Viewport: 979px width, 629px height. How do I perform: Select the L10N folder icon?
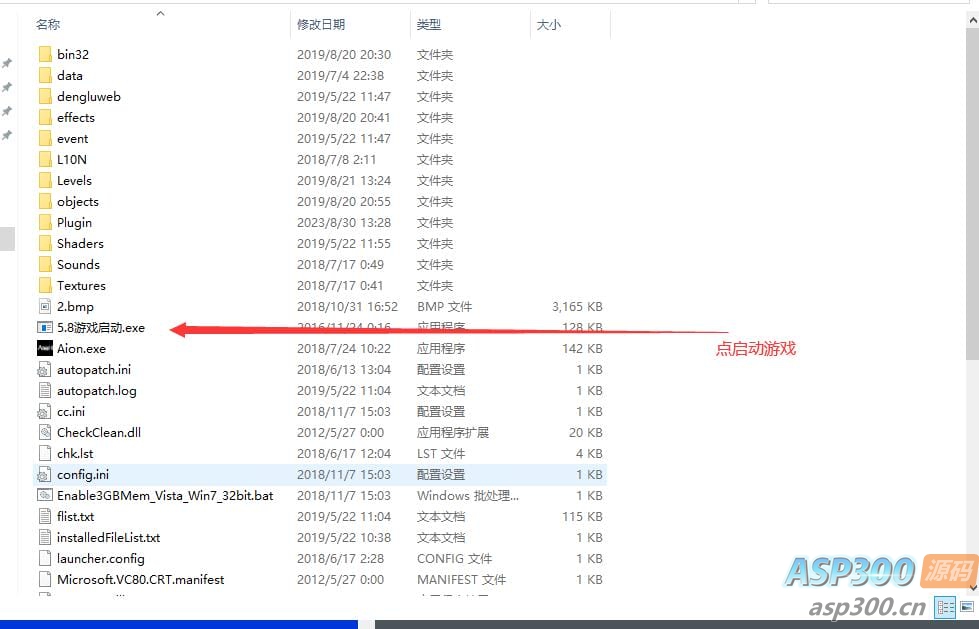pos(45,159)
